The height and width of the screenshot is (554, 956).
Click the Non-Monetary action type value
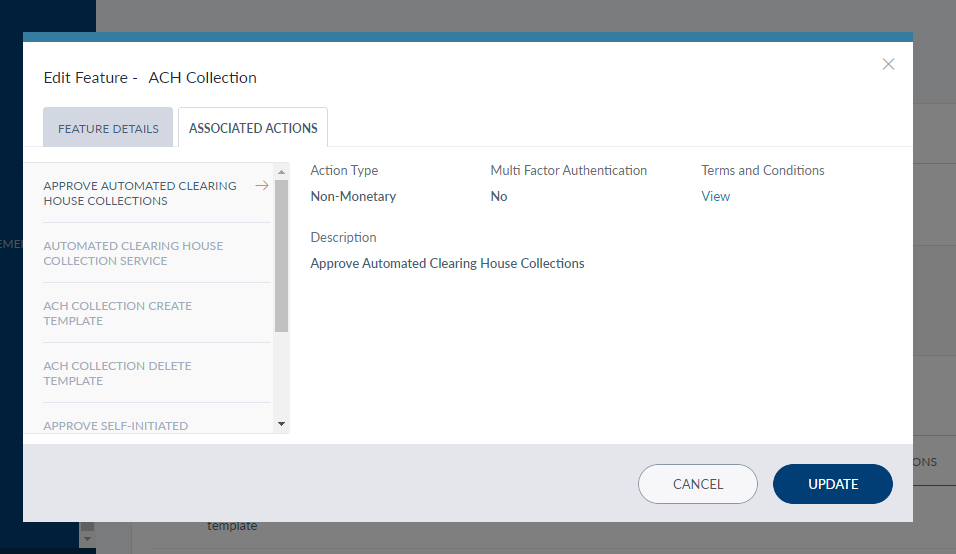click(x=353, y=196)
